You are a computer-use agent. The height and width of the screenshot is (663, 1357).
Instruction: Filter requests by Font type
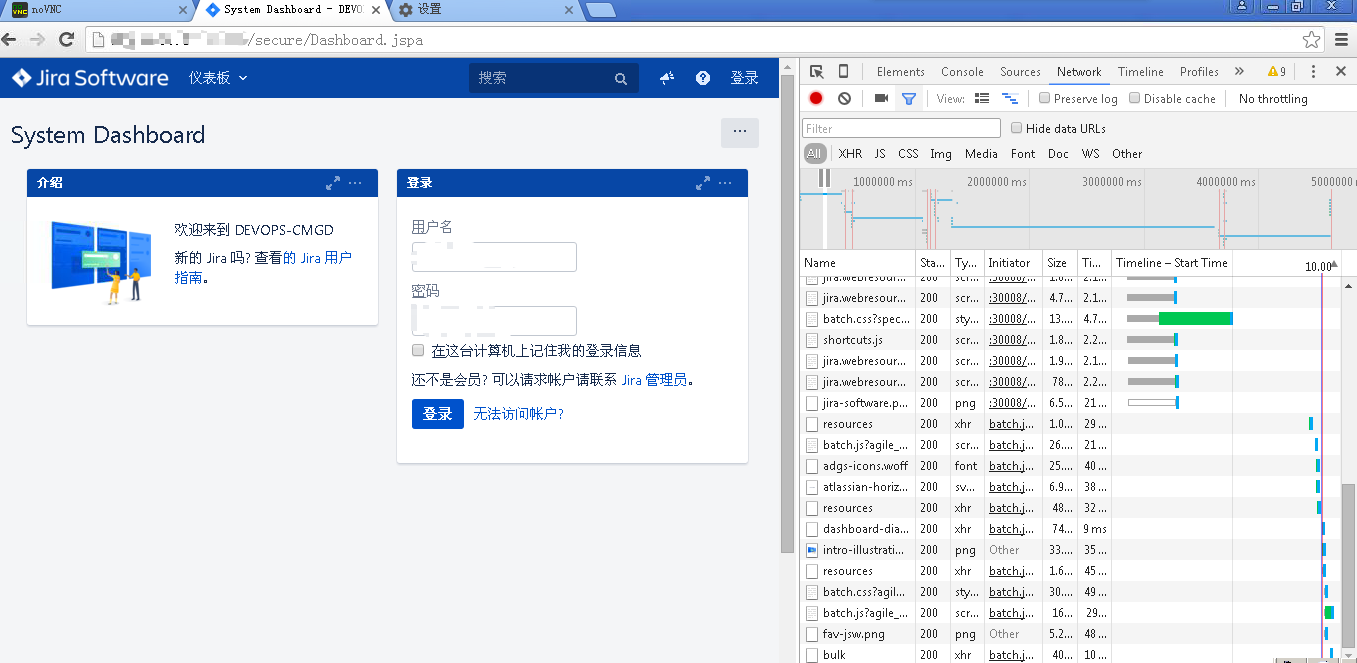pyautogui.click(x=1023, y=154)
